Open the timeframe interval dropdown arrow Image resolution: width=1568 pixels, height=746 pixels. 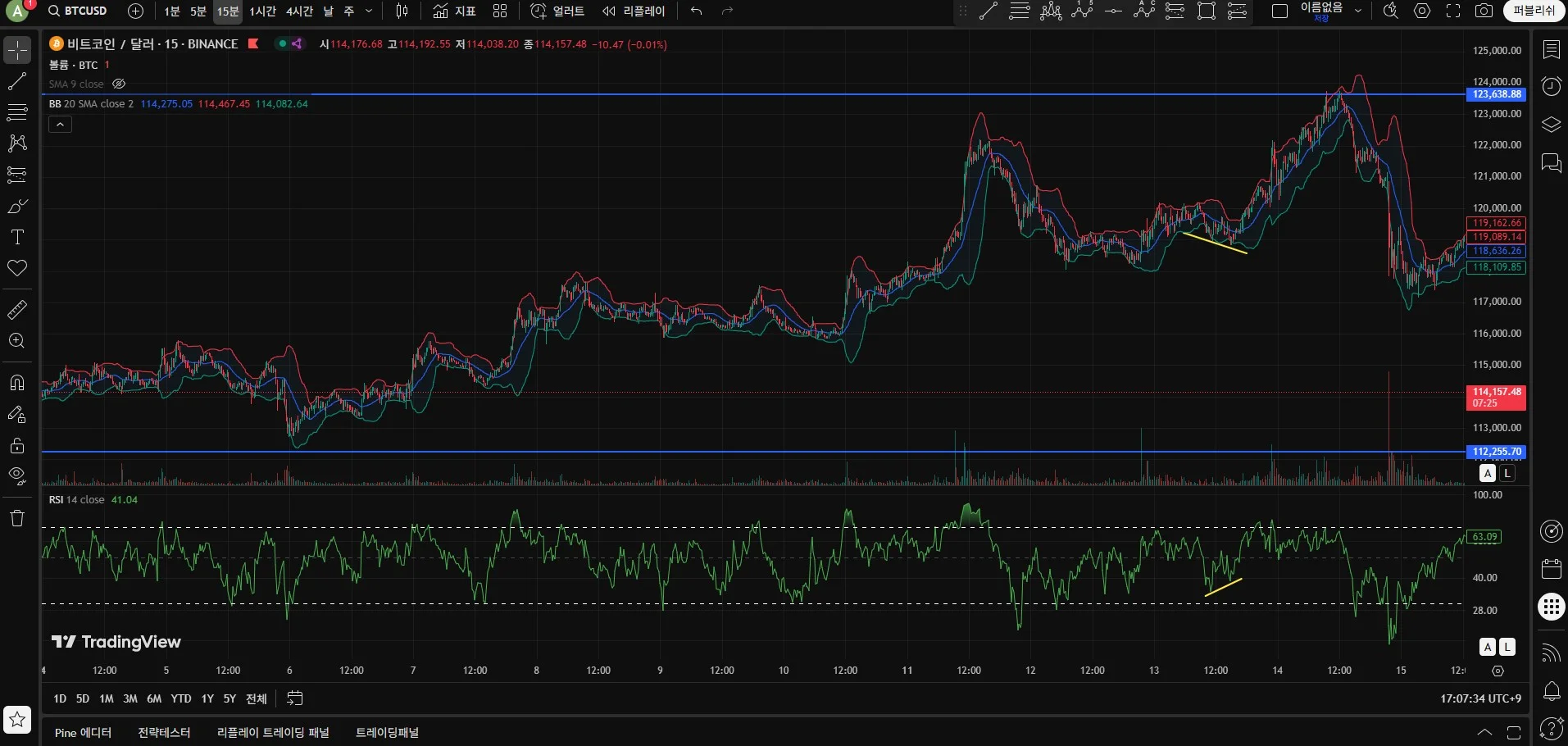point(369,11)
